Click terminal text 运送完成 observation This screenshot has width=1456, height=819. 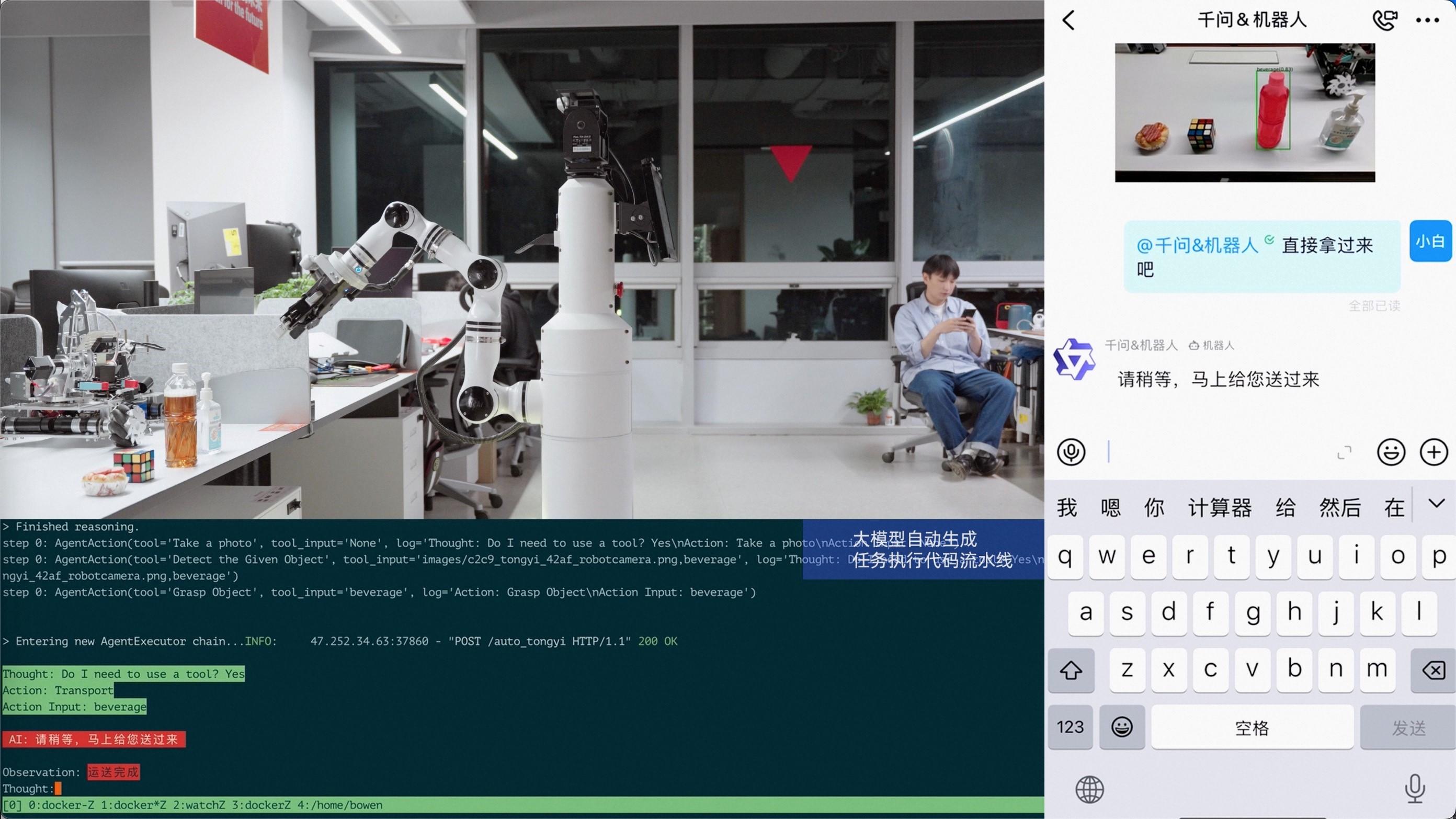pyautogui.click(x=113, y=772)
